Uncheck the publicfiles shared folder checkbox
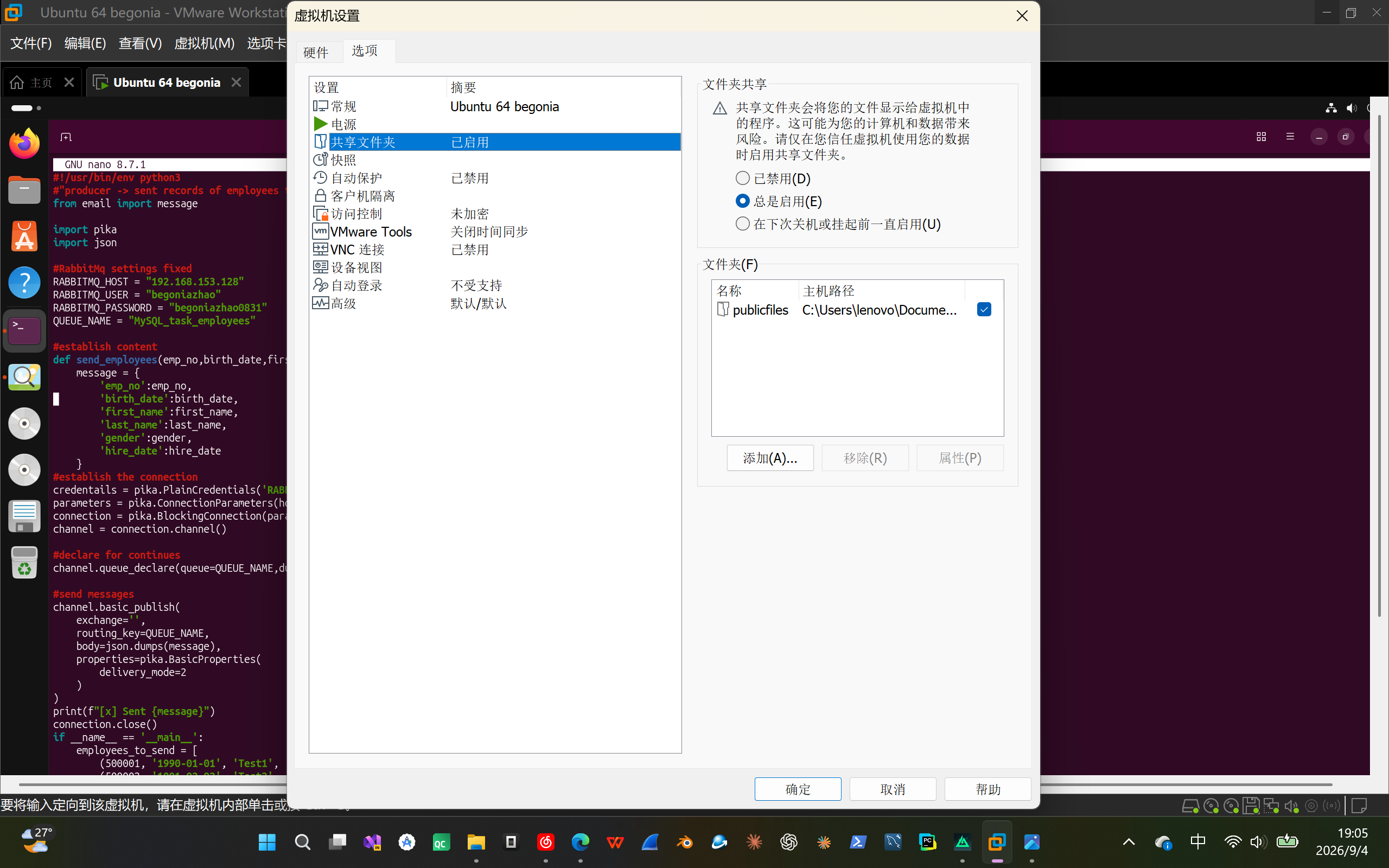 pyautogui.click(x=984, y=309)
